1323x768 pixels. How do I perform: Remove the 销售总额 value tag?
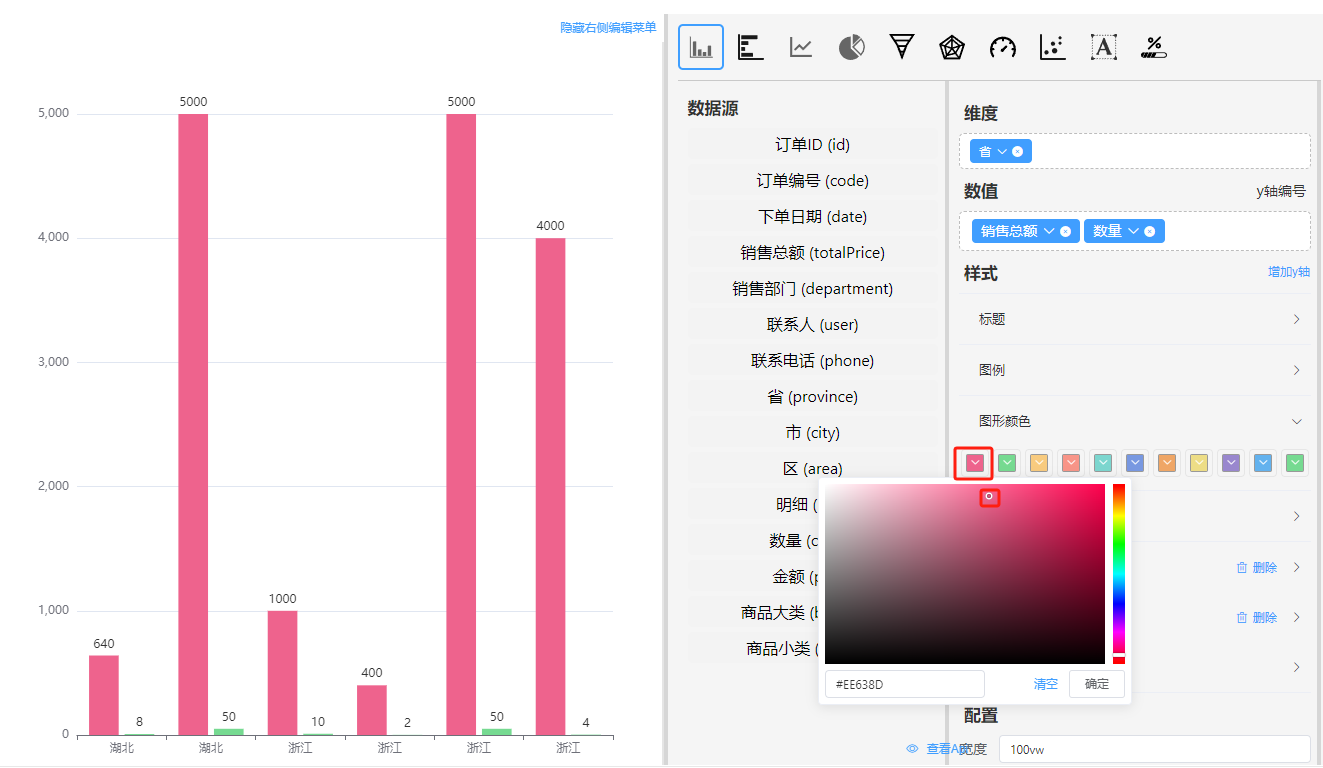tap(1065, 232)
